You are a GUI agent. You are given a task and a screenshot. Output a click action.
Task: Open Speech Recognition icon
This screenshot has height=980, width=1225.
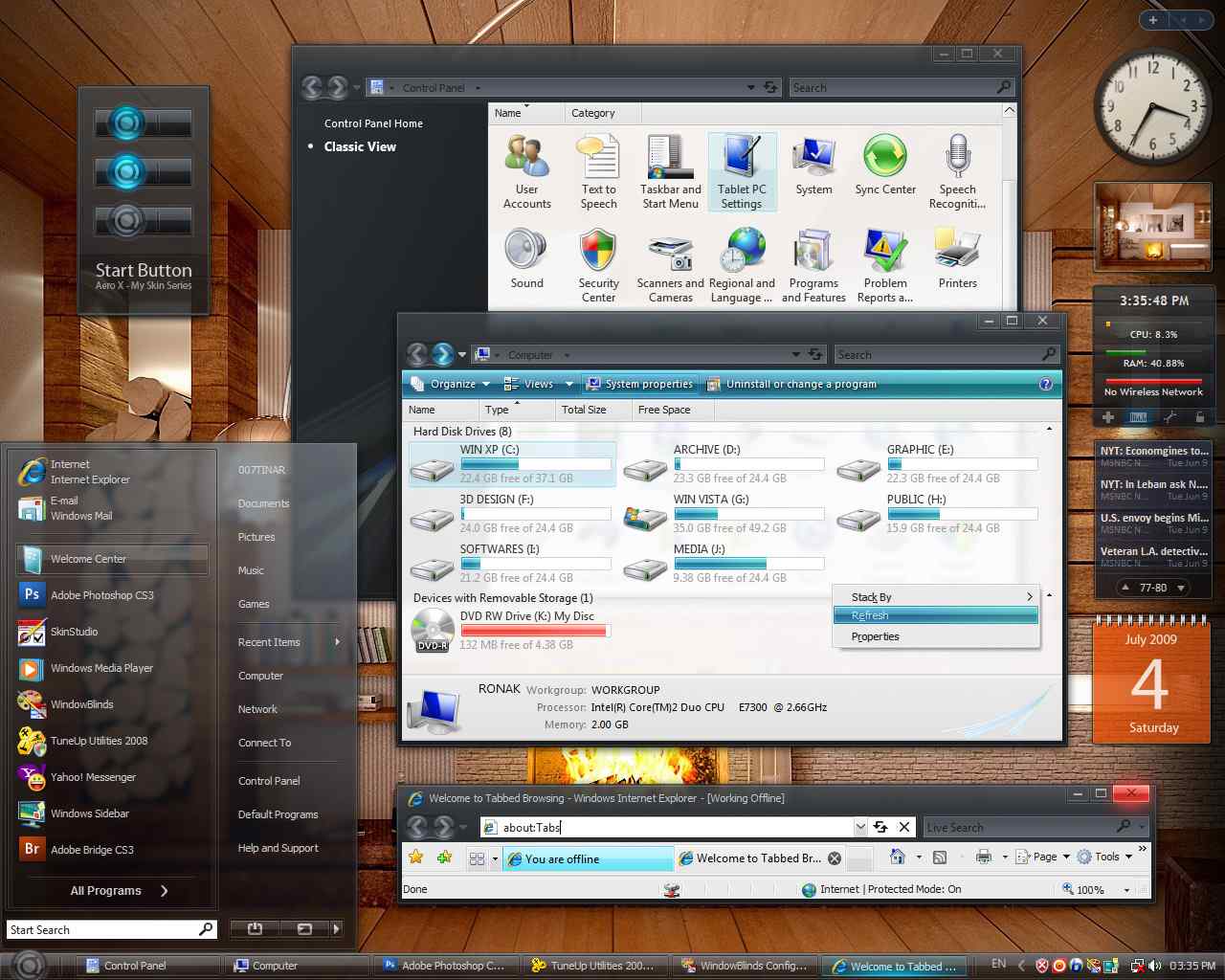(957, 171)
